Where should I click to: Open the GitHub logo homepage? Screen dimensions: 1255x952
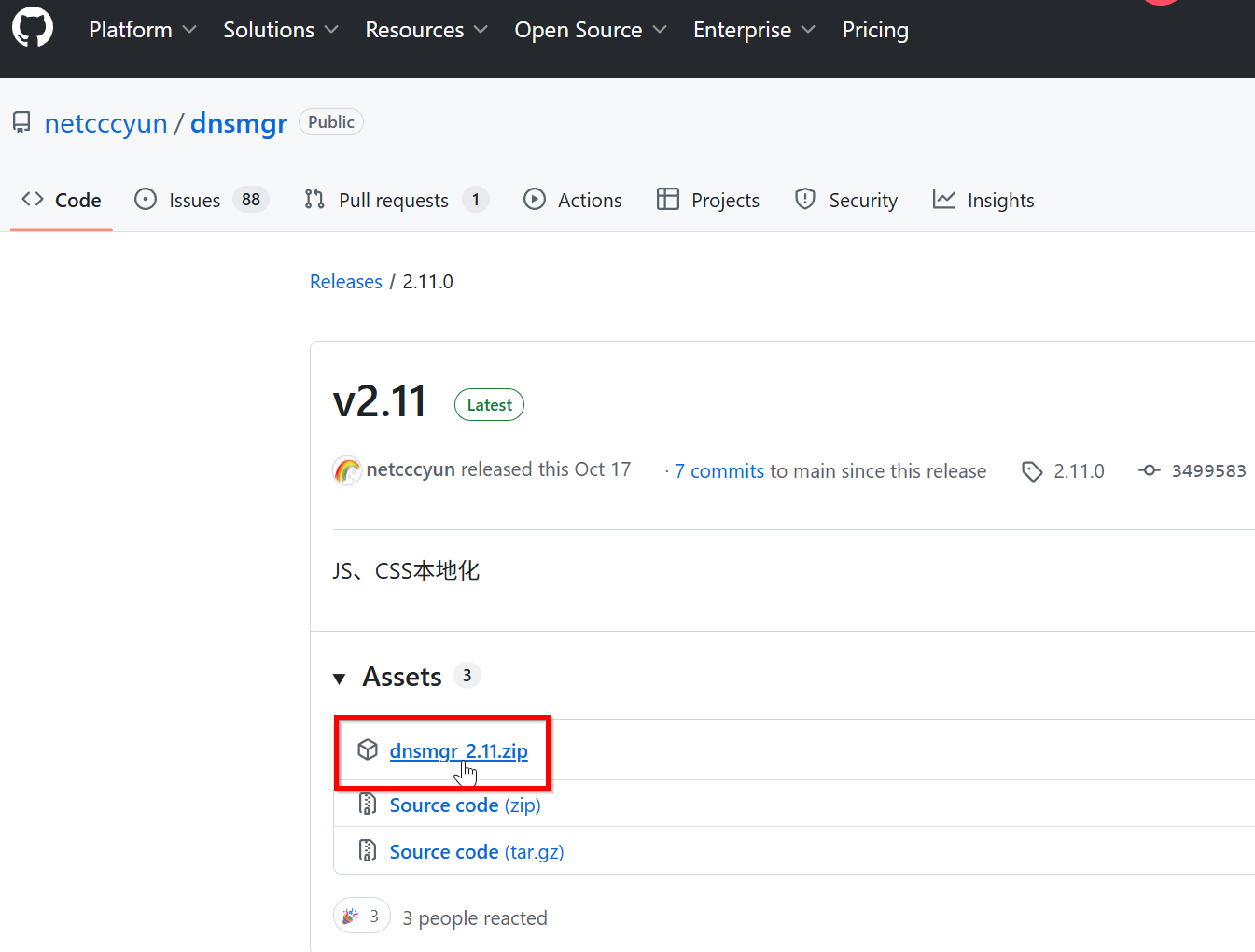pyautogui.click(x=33, y=28)
